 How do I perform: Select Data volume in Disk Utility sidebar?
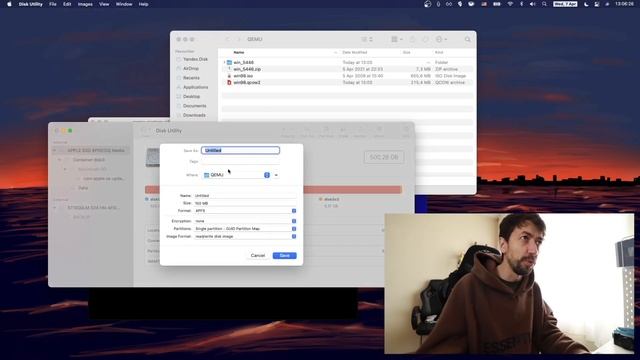pyautogui.click(x=83, y=188)
